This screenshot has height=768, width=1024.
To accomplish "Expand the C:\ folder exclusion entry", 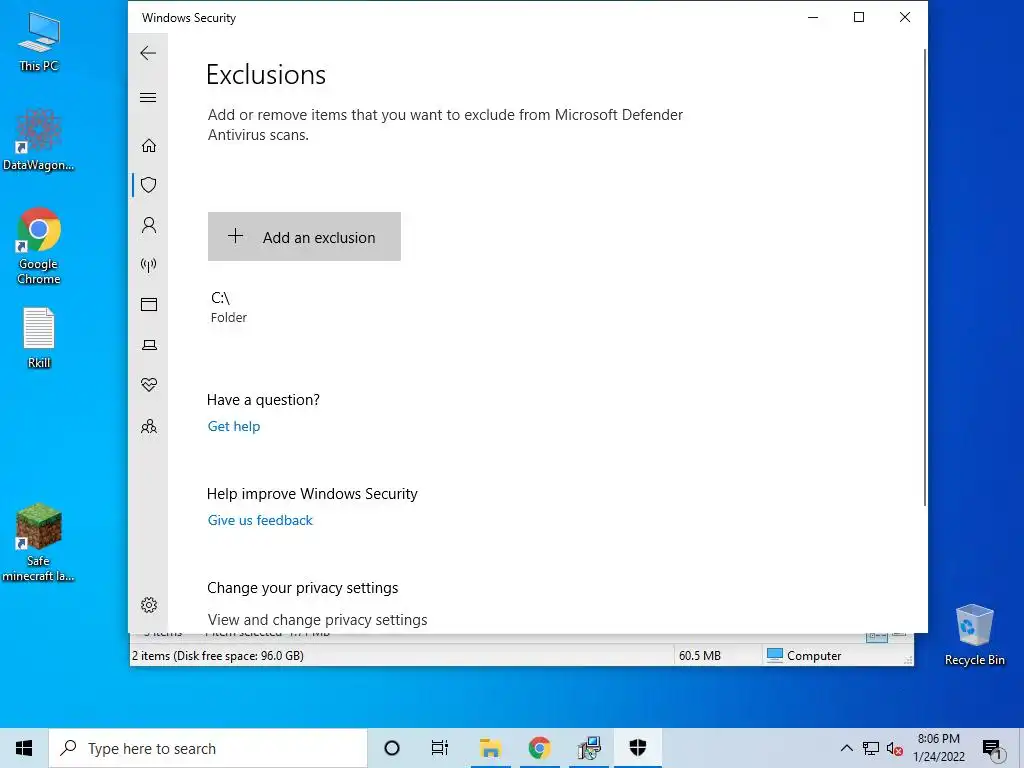I will (229, 307).
